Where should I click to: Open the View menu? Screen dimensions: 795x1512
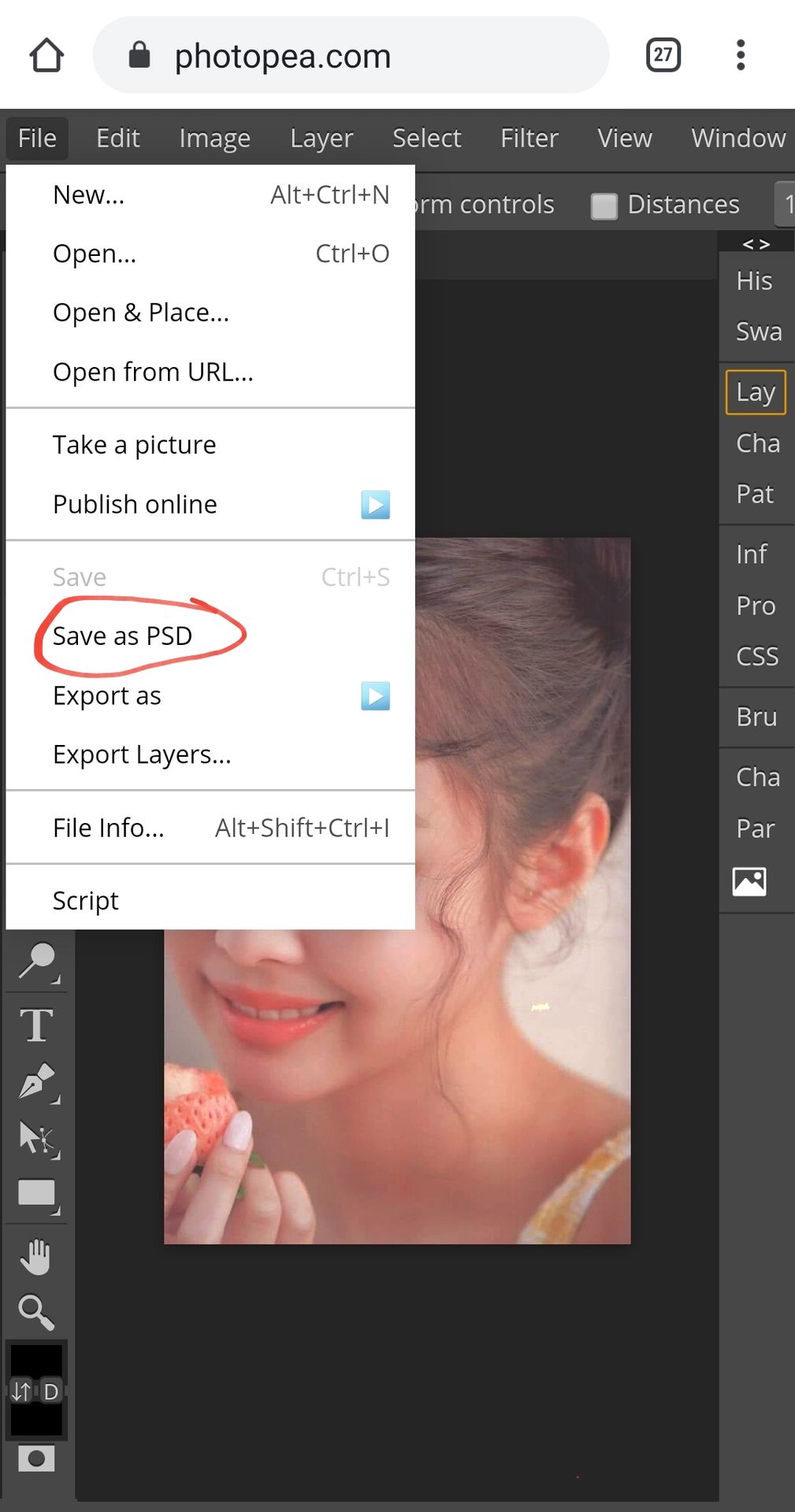[x=625, y=139]
